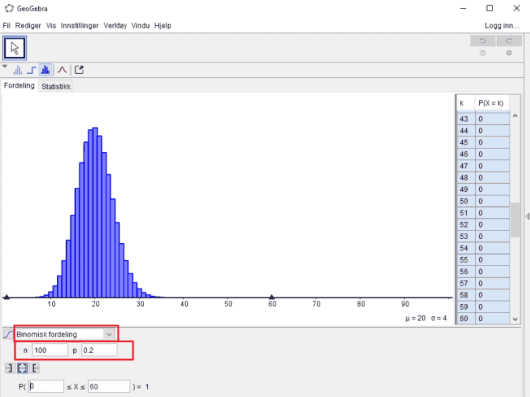Toggle the histogram graph type
Screen dimensions: 530x397
[45, 70]
